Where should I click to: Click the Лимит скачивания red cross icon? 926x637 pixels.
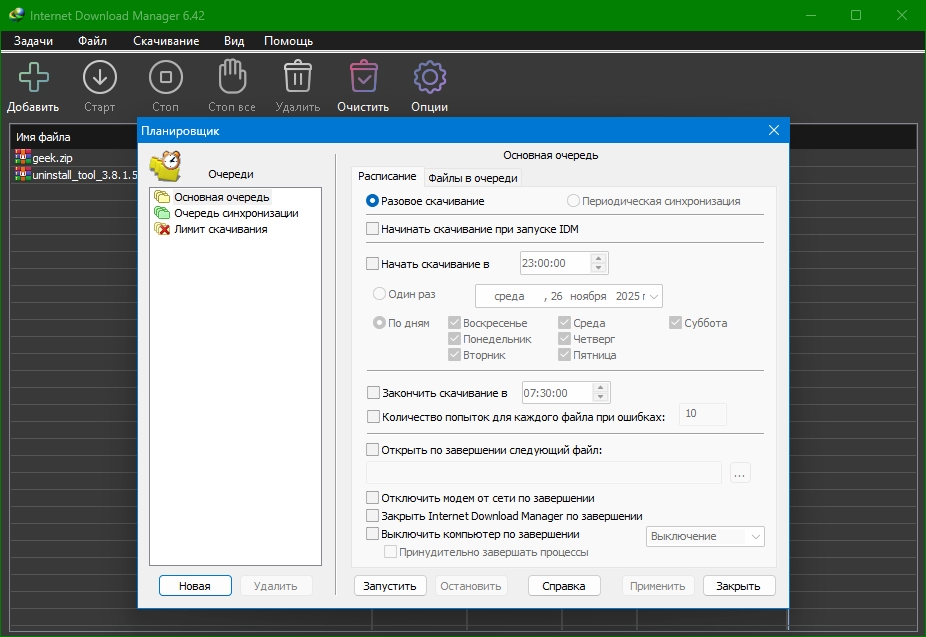pos(162,229)
